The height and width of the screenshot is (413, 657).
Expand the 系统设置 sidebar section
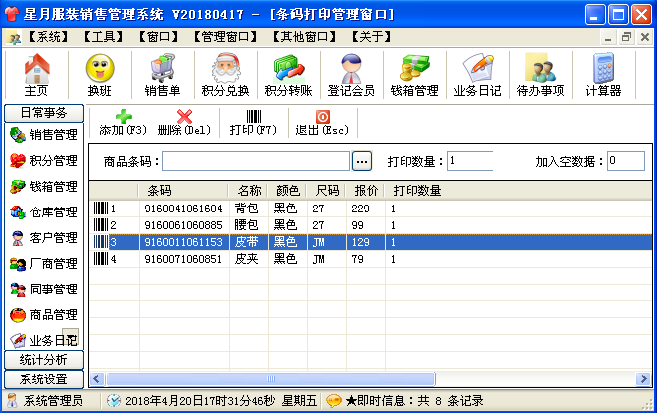44,379
